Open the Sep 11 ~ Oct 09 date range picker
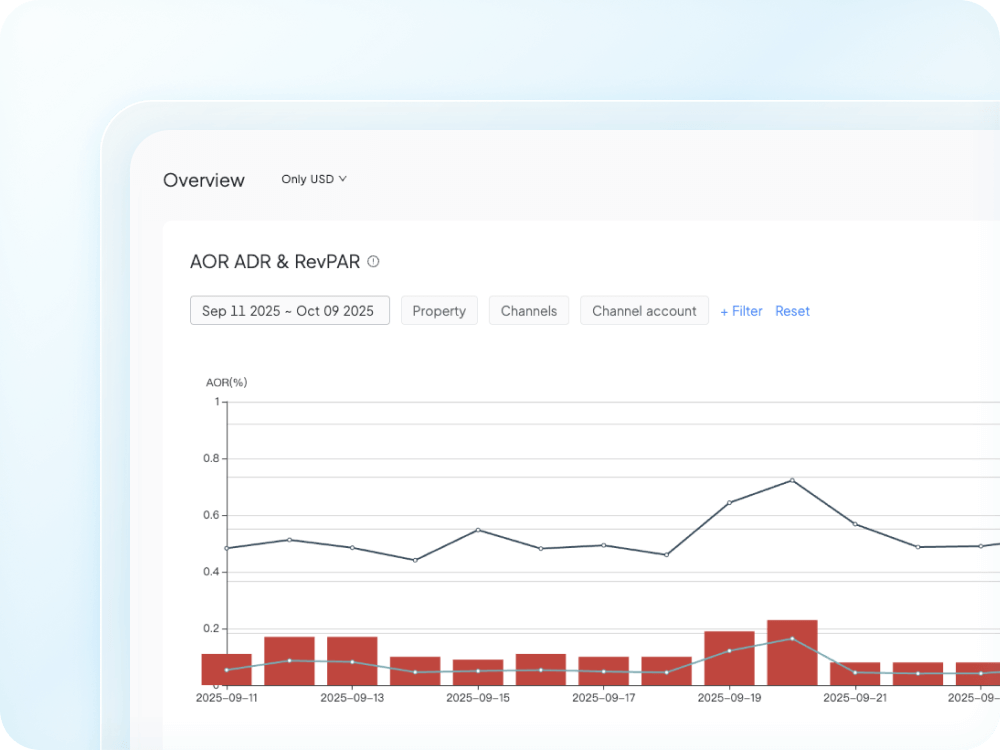Image resolution: width=1000 pixels, height=750 pixels. (x=289, y=310)
